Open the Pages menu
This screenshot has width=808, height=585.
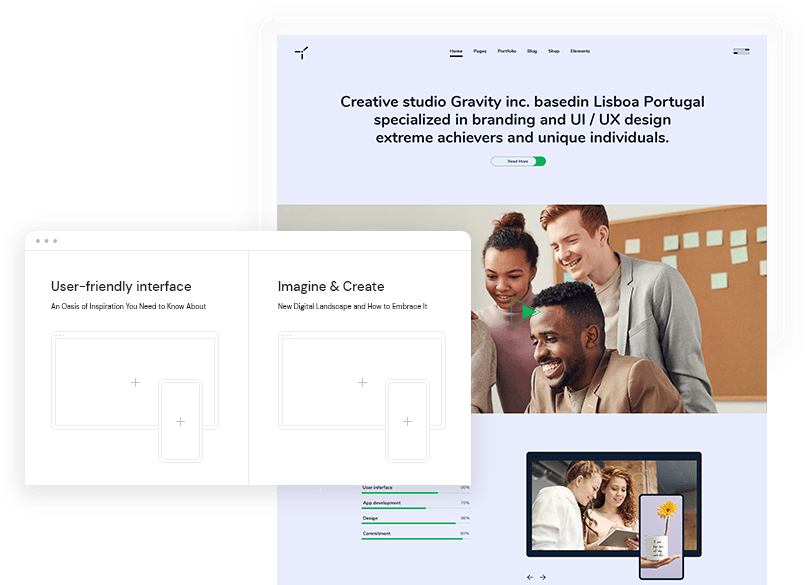(x=480, y=51)
